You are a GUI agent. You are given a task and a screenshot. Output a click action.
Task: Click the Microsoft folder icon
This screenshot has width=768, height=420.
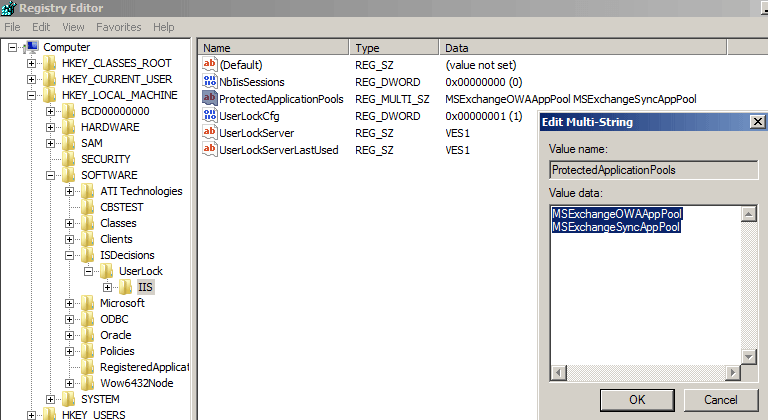coord(88,303)
